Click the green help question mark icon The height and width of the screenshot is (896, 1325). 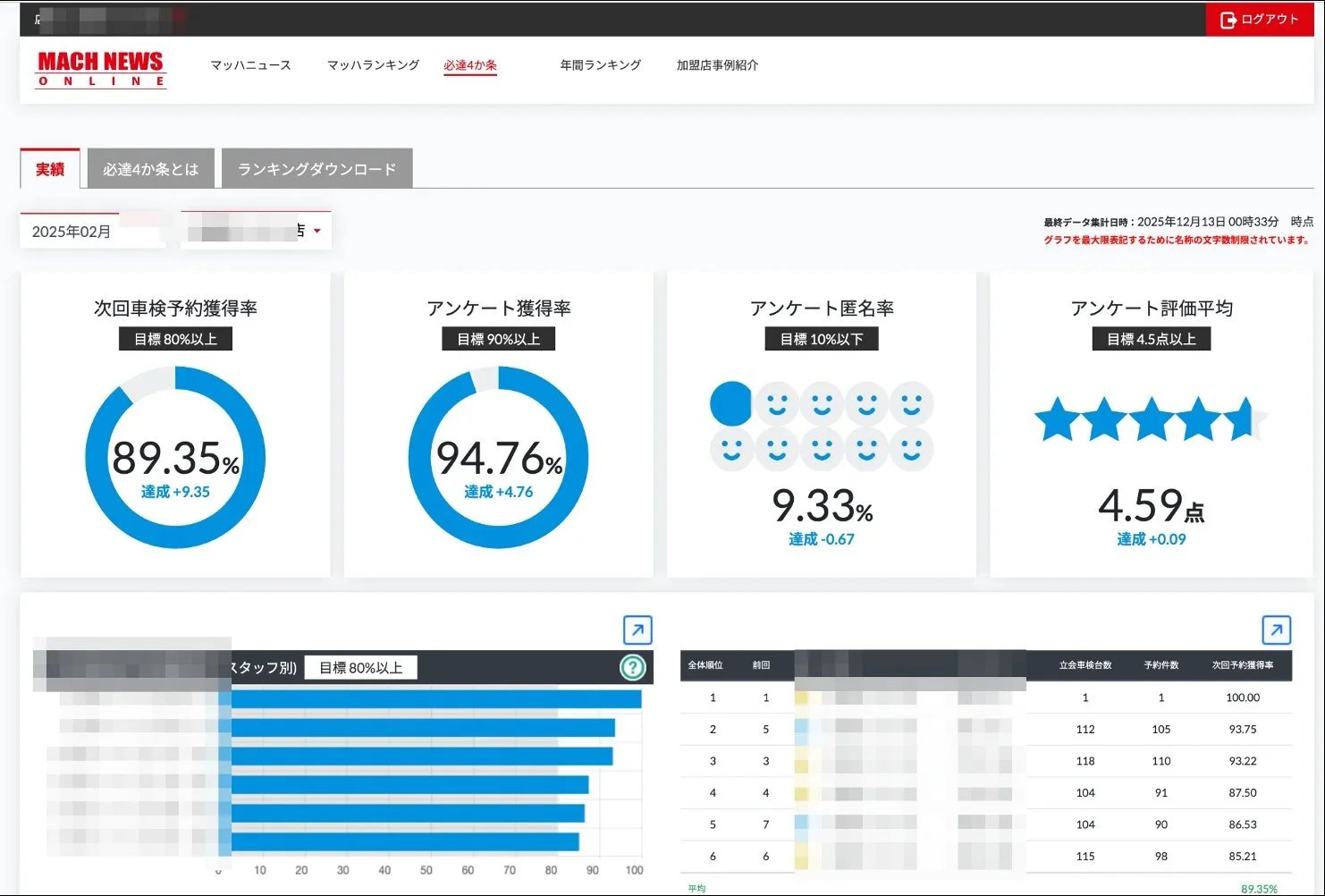click(x=633, y=667)
